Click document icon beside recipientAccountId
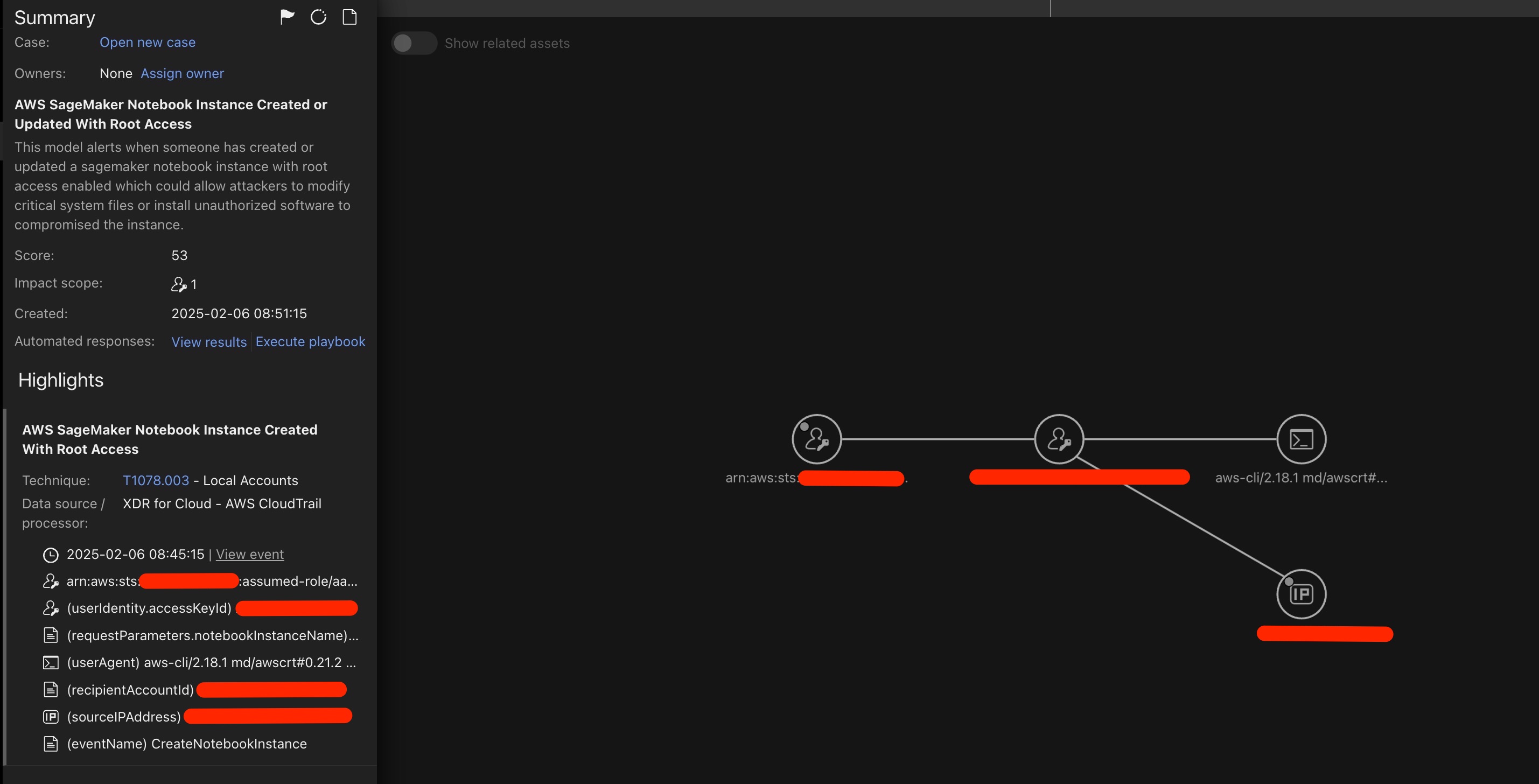1539x784 pixels. (x=51, y=690)
